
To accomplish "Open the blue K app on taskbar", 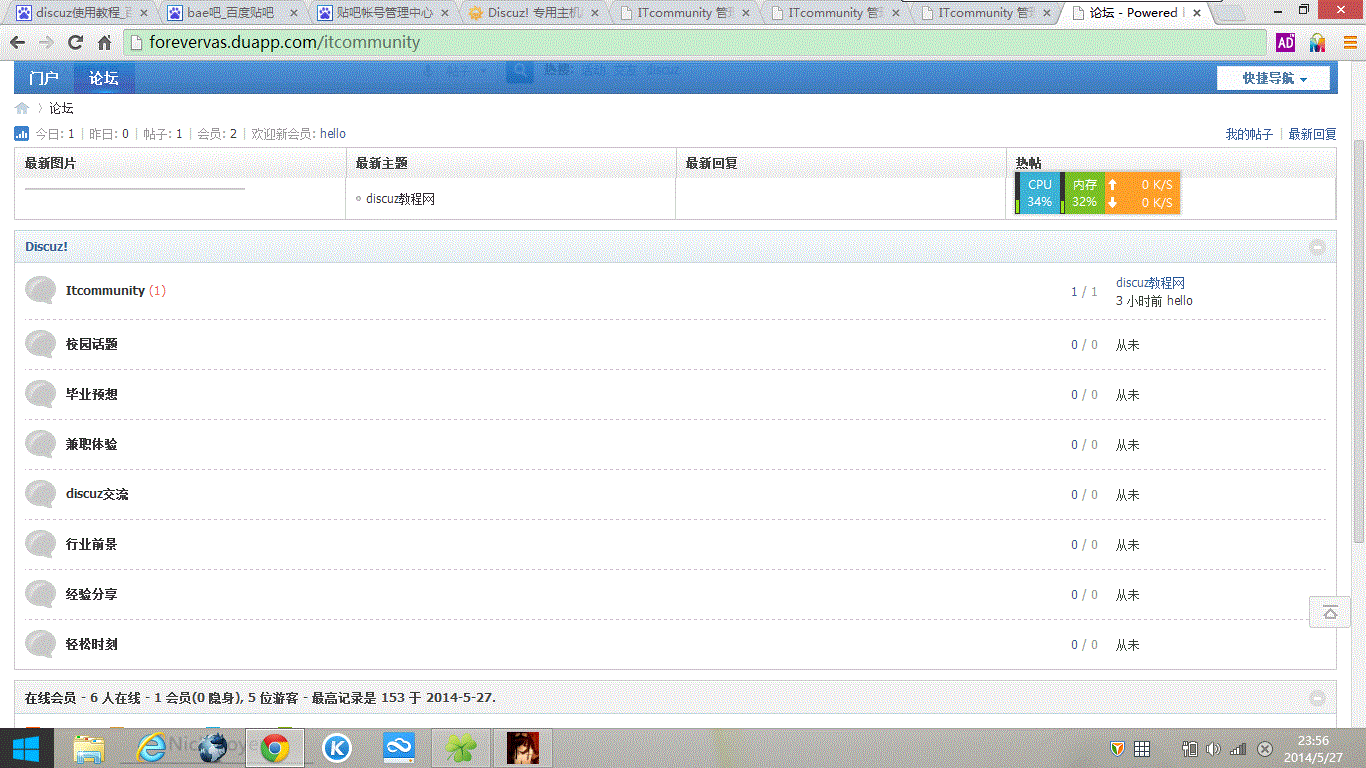I will (337, 748).
